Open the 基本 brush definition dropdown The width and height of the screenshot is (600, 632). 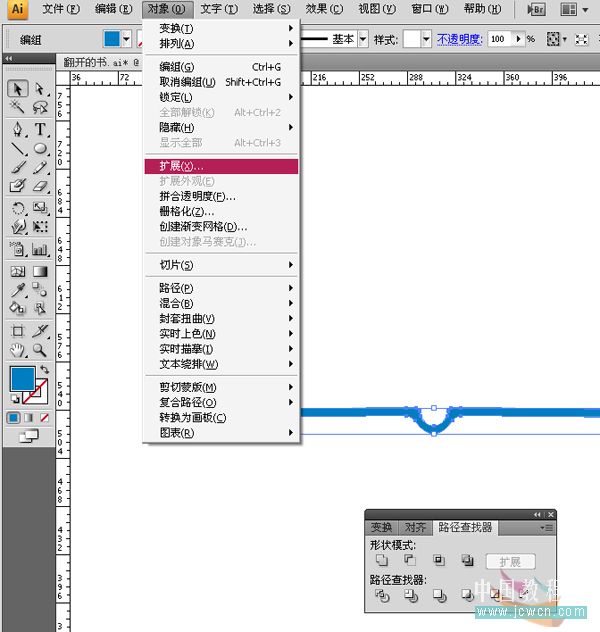pyautogui.click(x=363, y=39)
